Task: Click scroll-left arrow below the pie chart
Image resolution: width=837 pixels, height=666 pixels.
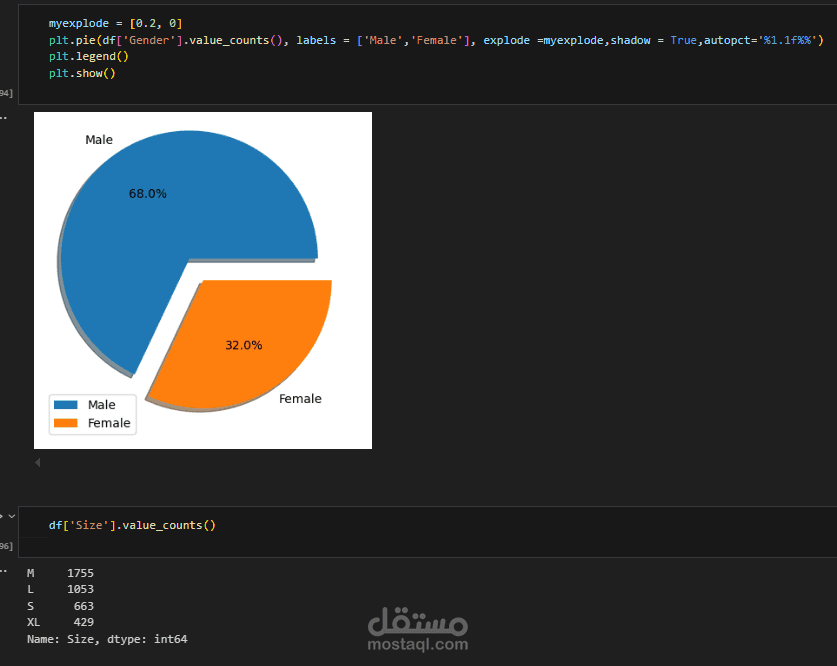Action: (x=38, y=463)
